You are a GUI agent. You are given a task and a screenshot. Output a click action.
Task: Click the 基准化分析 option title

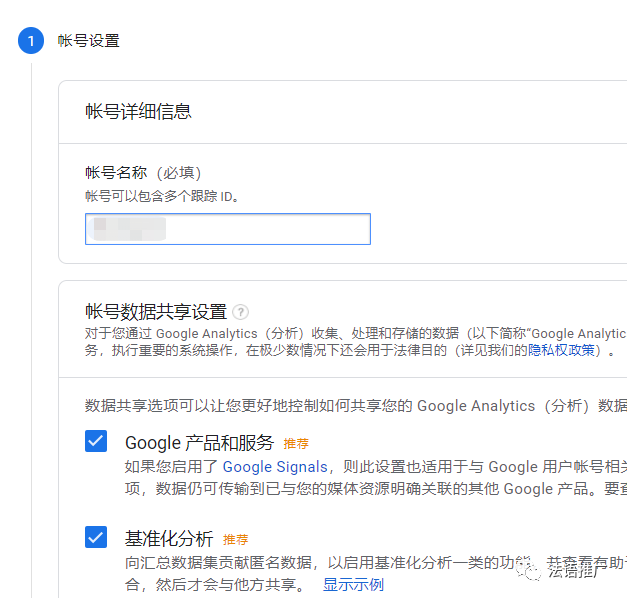(169, 539)
